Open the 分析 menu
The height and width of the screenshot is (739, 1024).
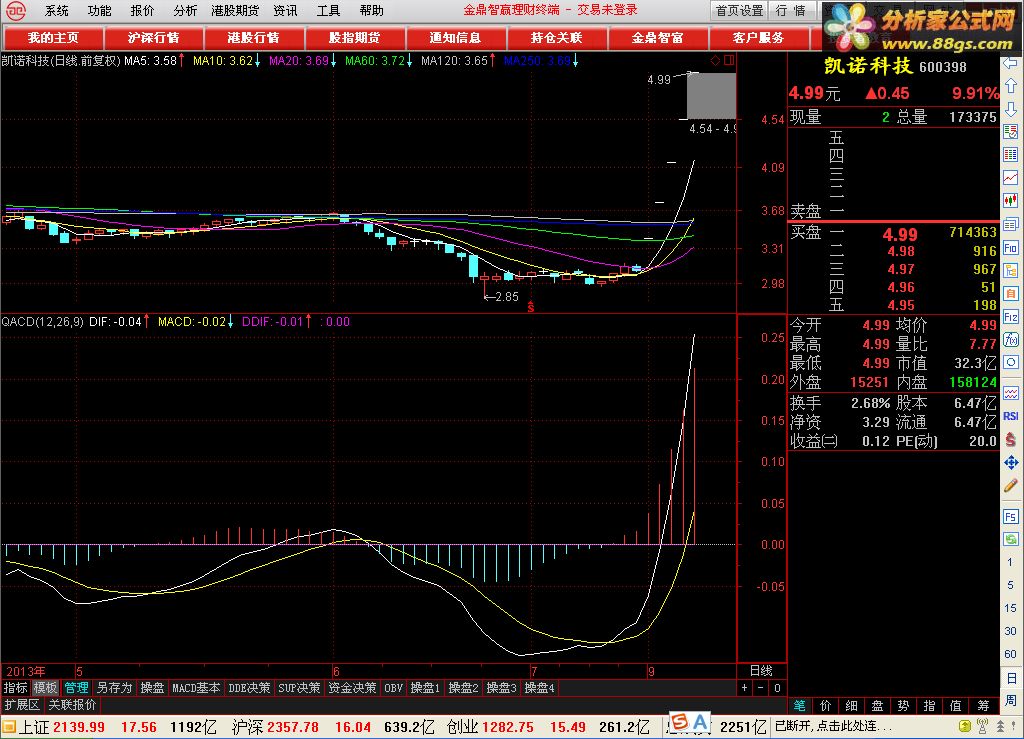(x=185, y=10)
